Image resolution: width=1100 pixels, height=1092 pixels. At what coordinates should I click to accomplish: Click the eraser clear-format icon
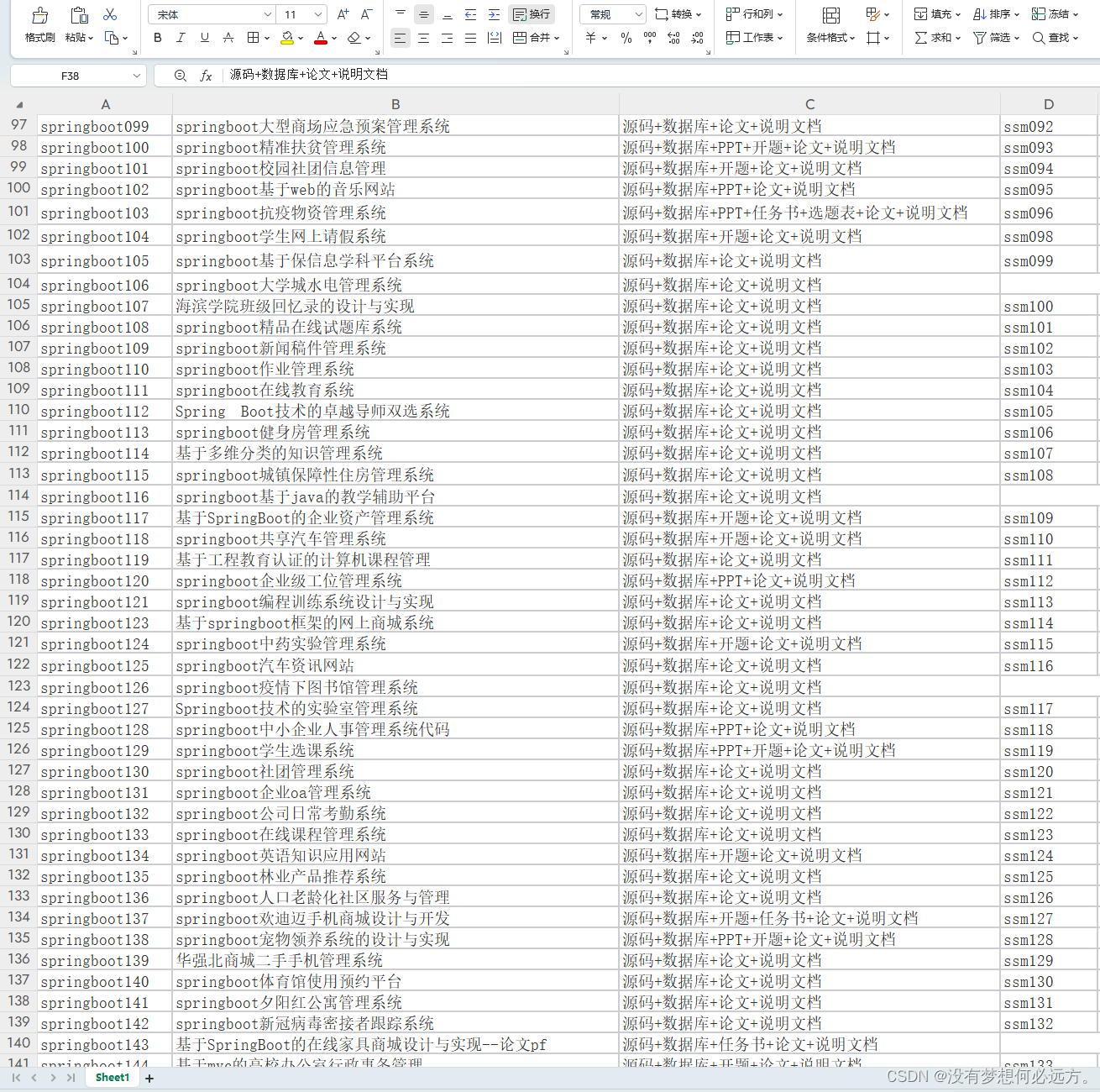[x=354, y=38]
